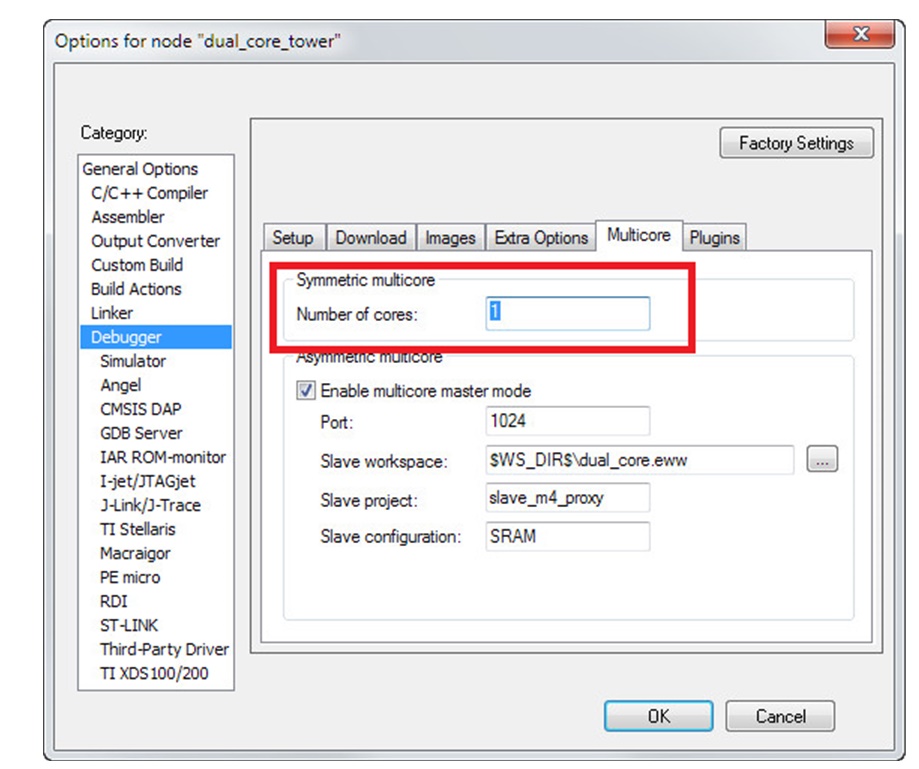
Task: Click the Number of cores field
Action: point(568,313)
